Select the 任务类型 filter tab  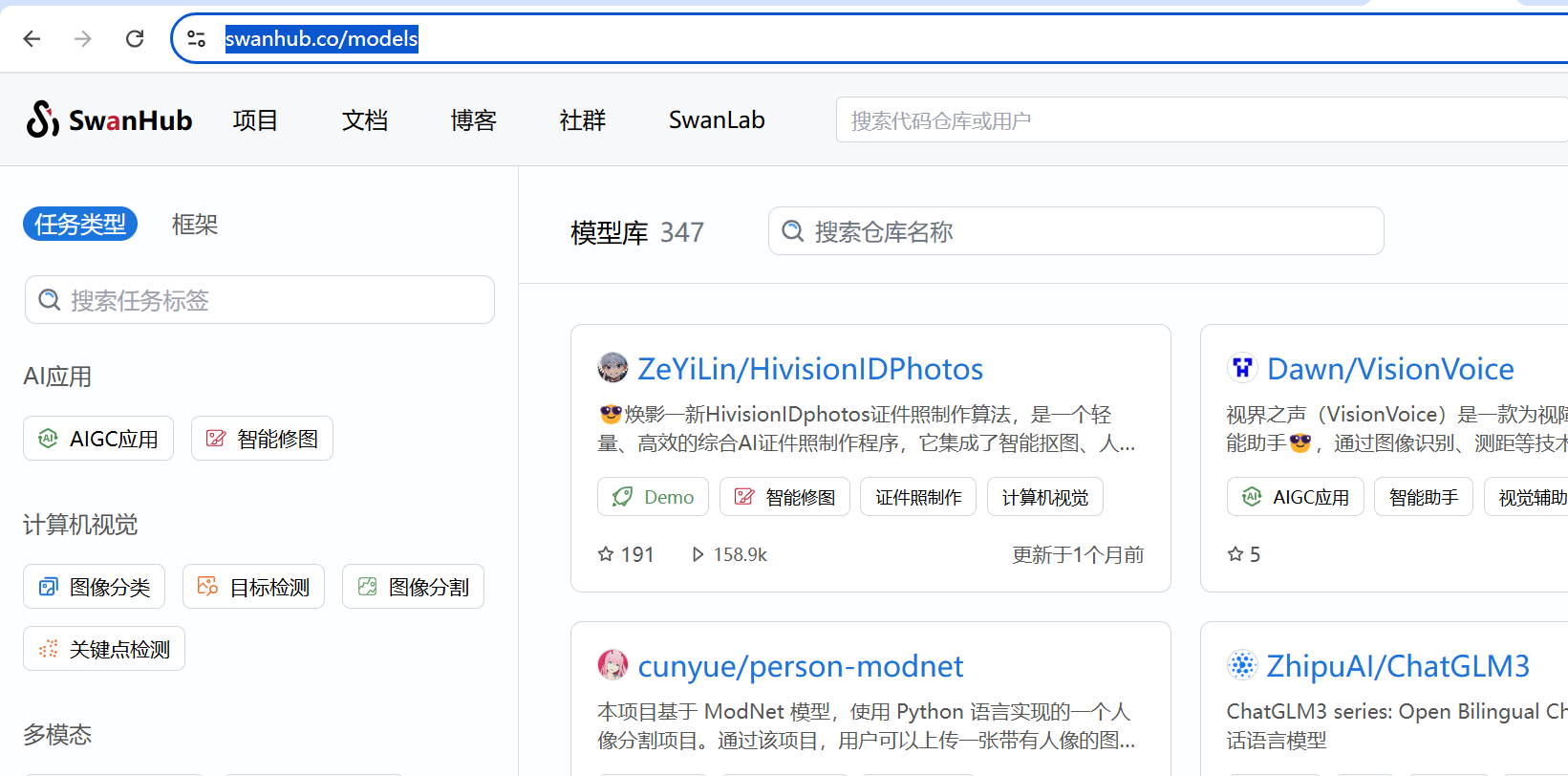tap(80, 224)
